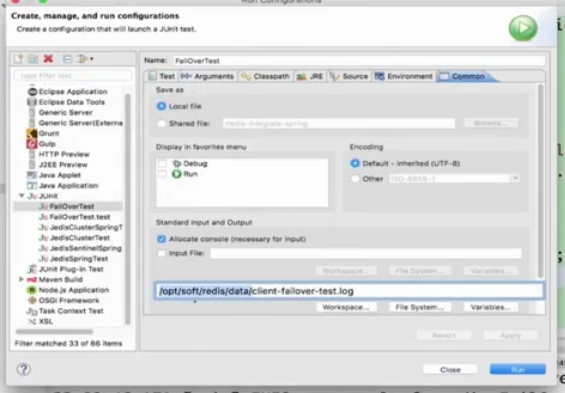Collapse the JUnit tree node
565x393 pixels.
tap(21, 196)
